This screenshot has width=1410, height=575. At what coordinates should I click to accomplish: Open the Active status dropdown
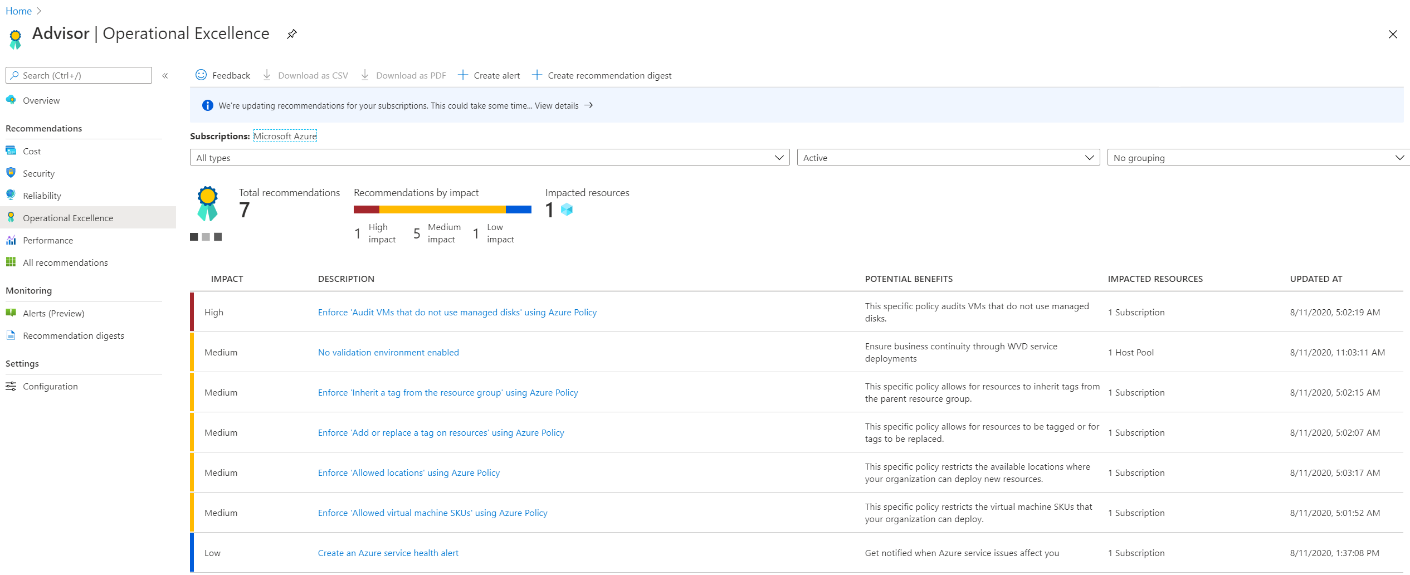(x=949, y=158)
